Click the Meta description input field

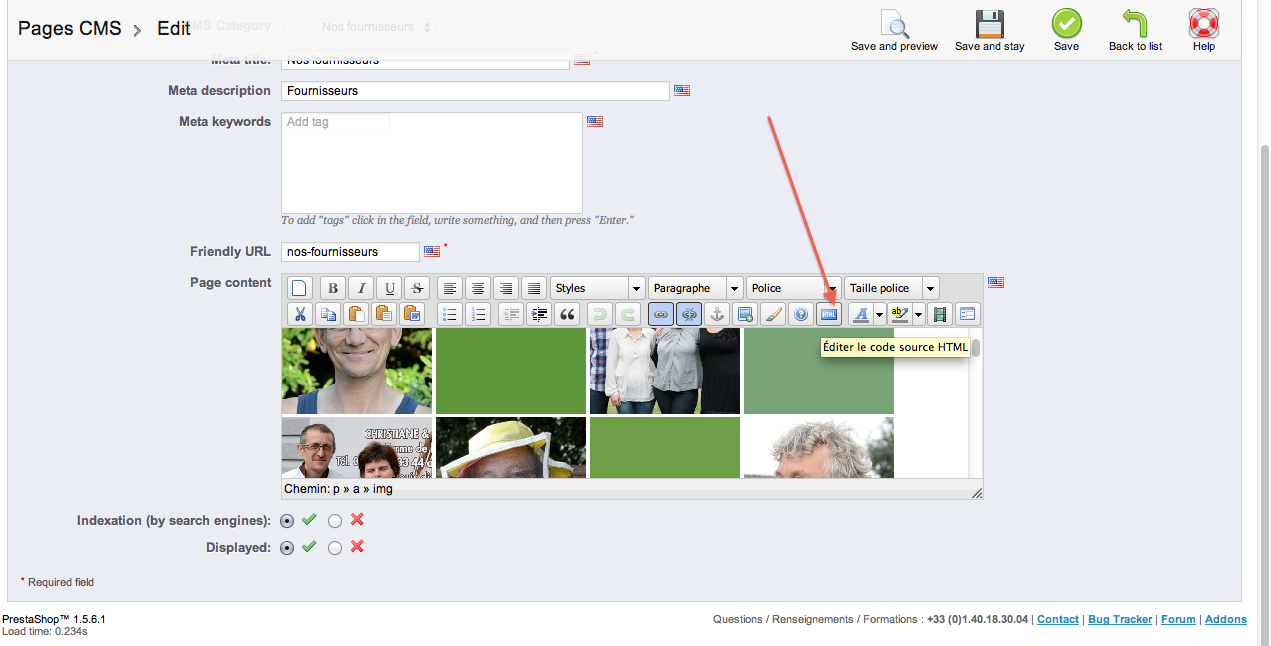point(475,91)
